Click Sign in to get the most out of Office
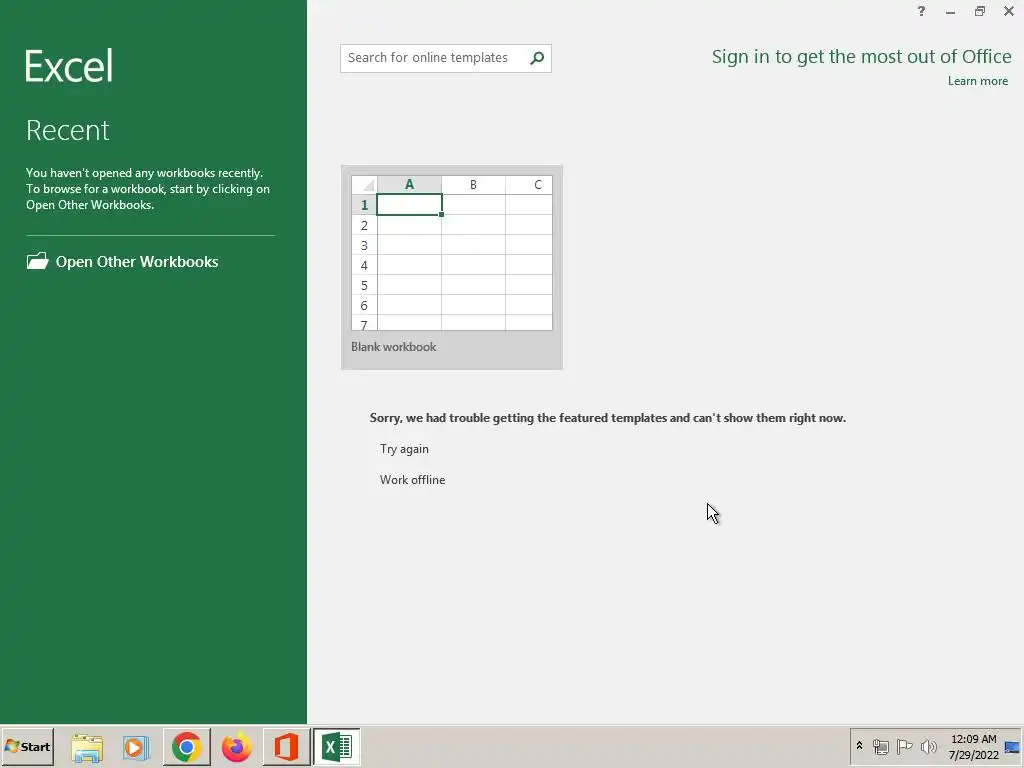This screenshot has width=1024, height=768. click(x=861, y=57)
